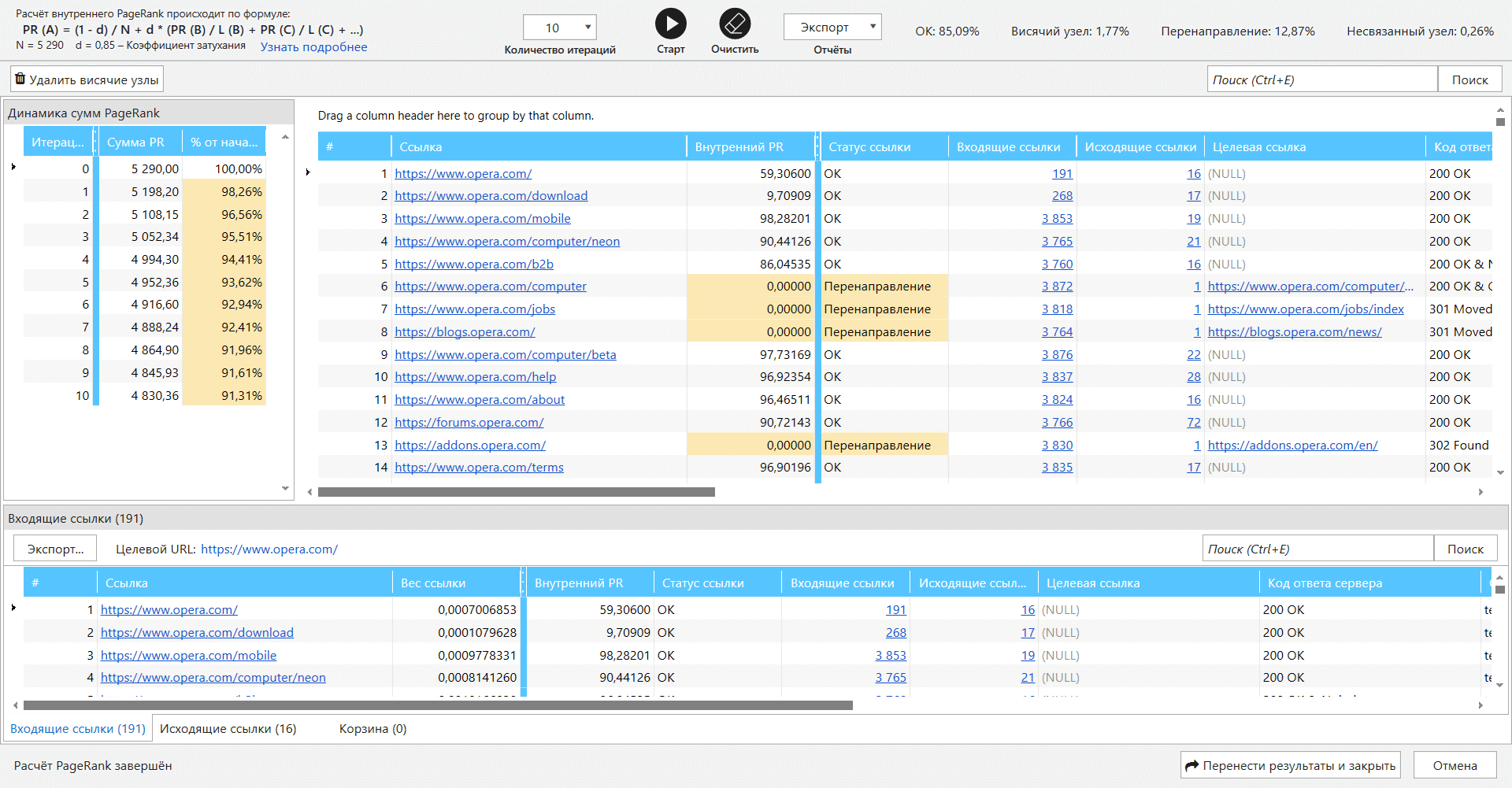This screenshot has width=1512, height=788.
Task: Focus the top search field Поиск (Ctrl+E)
Action: [x=1322, y=80]
